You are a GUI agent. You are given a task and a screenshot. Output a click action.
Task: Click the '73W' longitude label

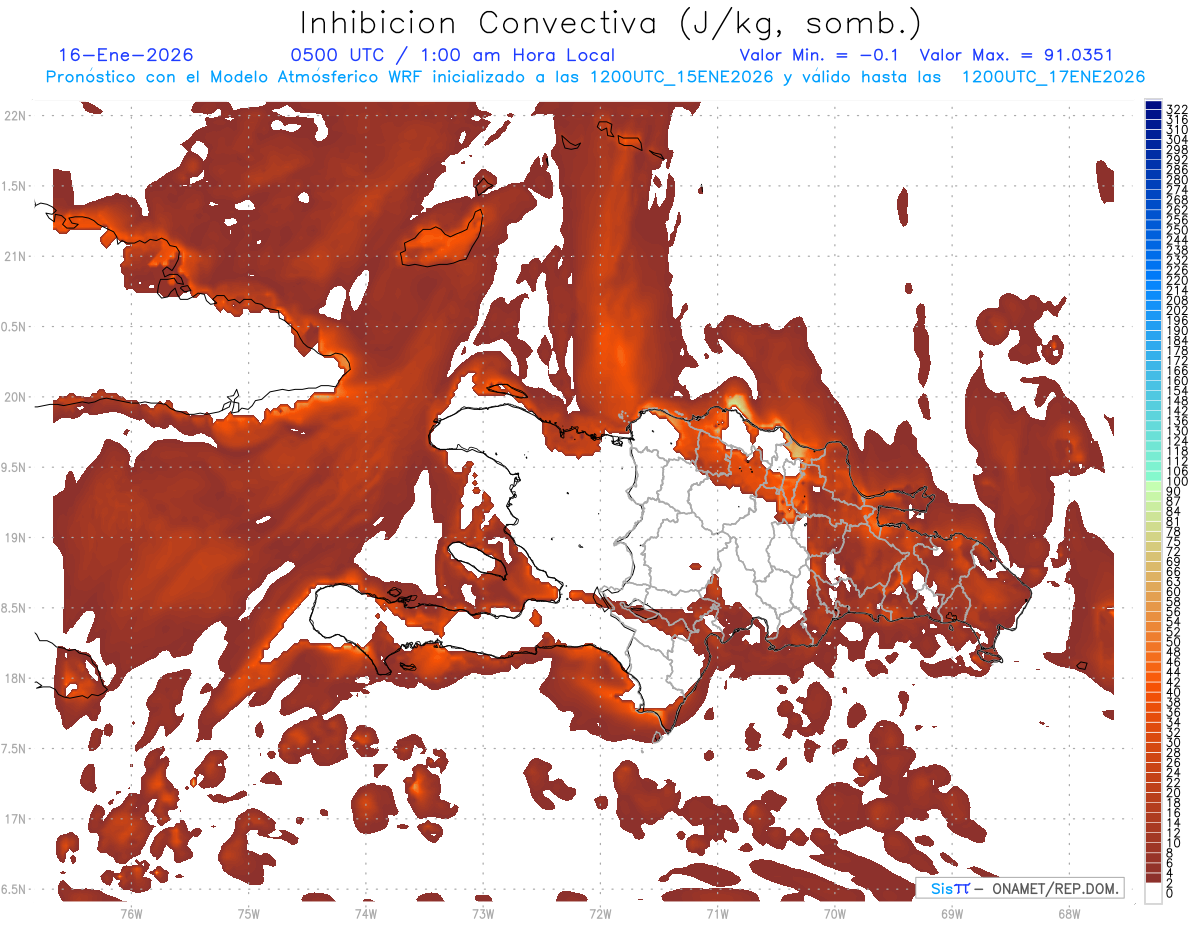(x=483, y=913)
